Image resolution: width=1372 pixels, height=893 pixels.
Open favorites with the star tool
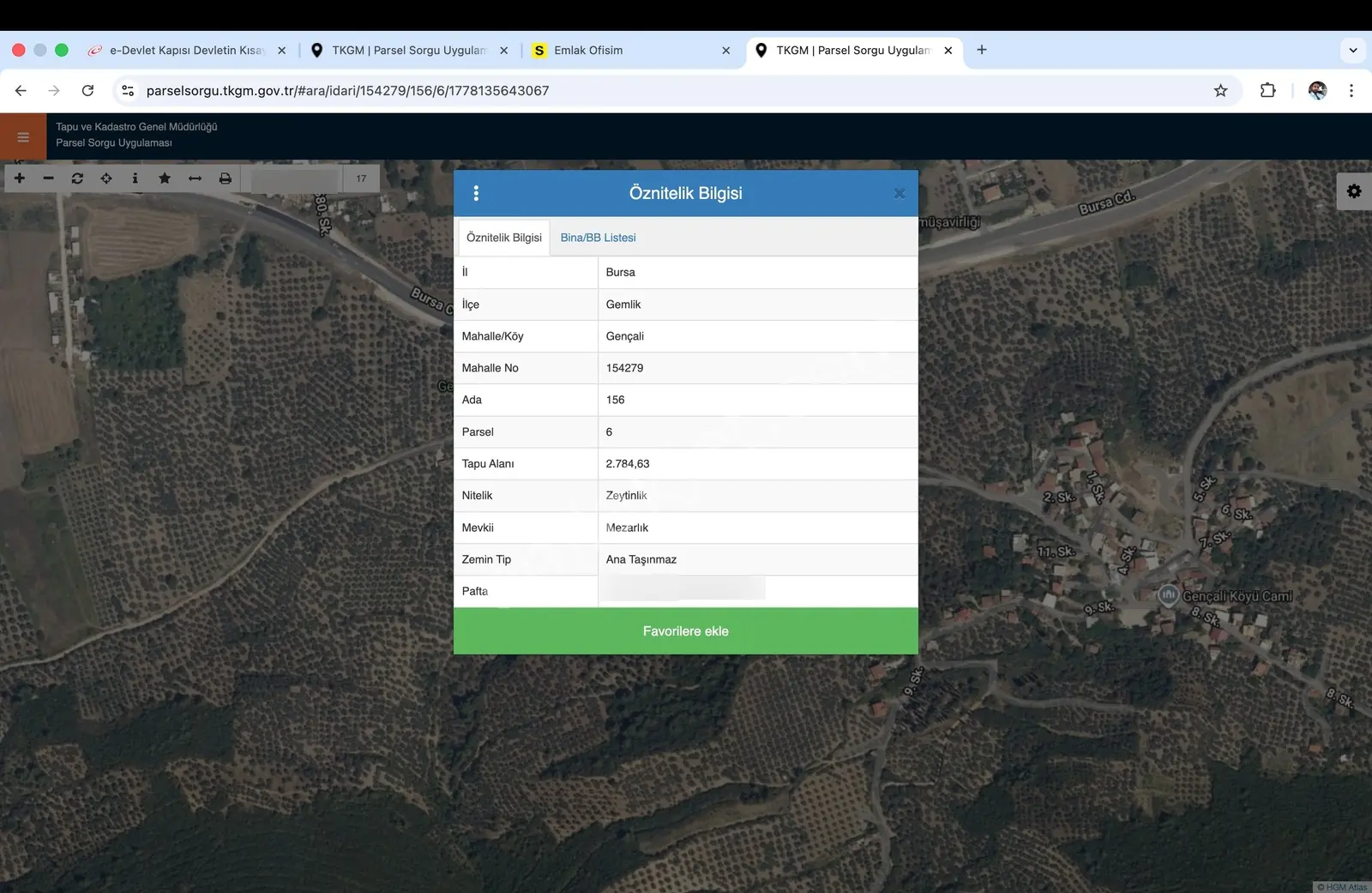165,178
